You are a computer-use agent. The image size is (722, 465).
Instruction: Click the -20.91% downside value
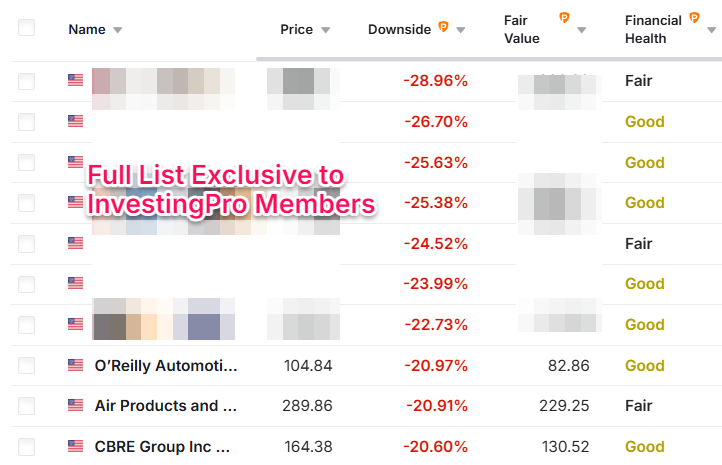[x=437, y=406]
